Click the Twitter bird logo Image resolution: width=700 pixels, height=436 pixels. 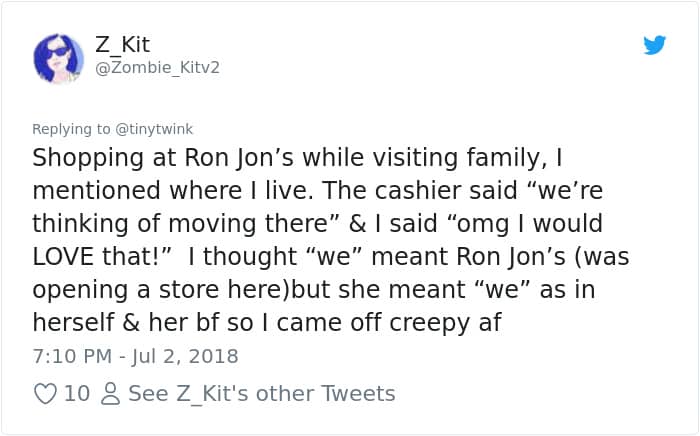click(x=654, y=45)
